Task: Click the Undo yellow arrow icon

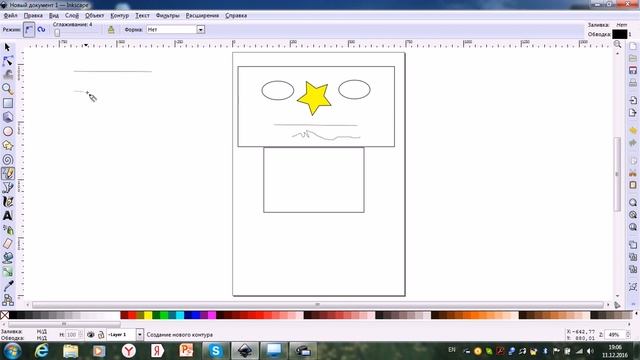Action: (633, 130)
